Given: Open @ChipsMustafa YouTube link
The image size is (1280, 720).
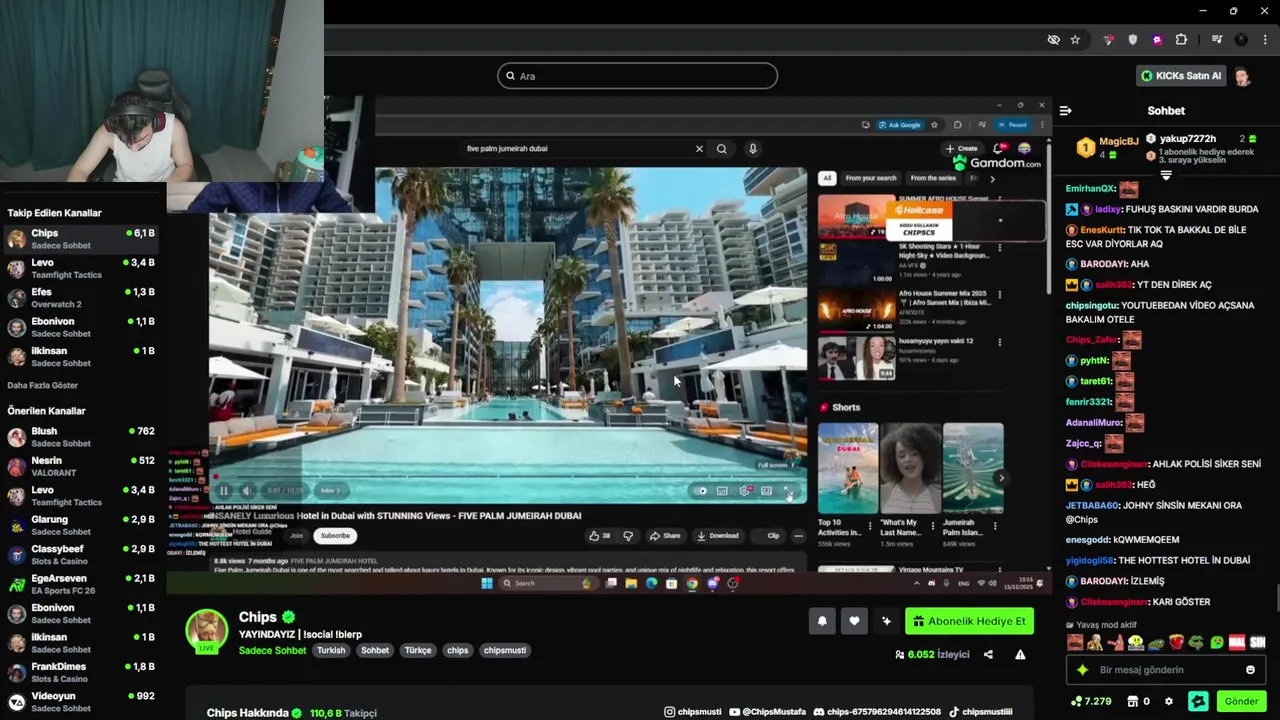Looking at the screenshot, I should pyautogui.click(x=767, y=712).
